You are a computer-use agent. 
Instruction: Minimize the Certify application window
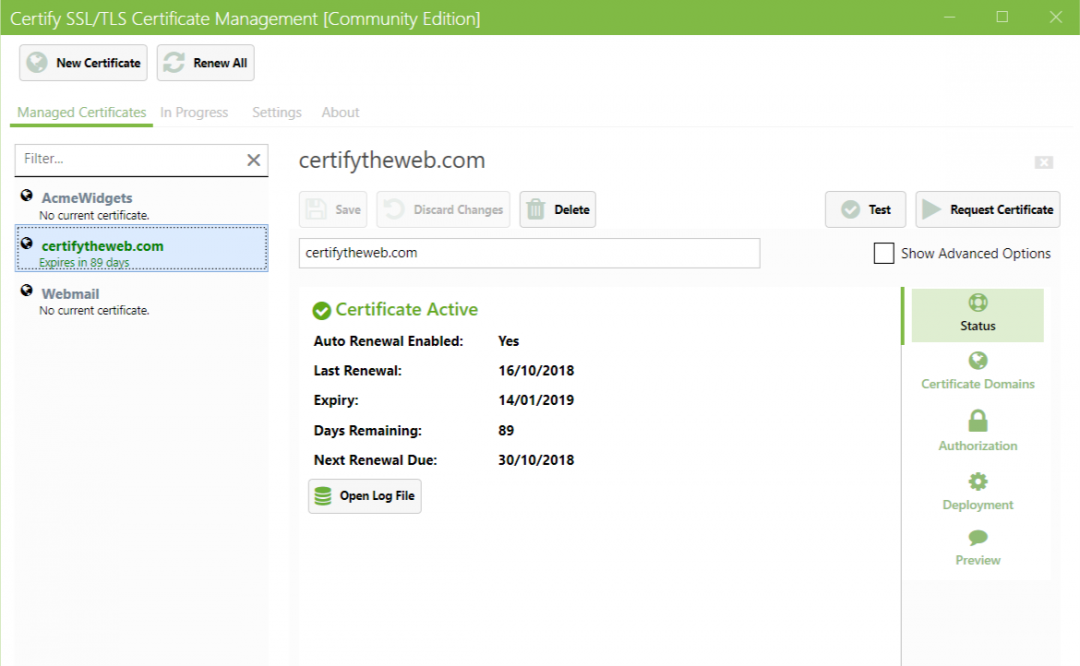(x=949, y=17)
